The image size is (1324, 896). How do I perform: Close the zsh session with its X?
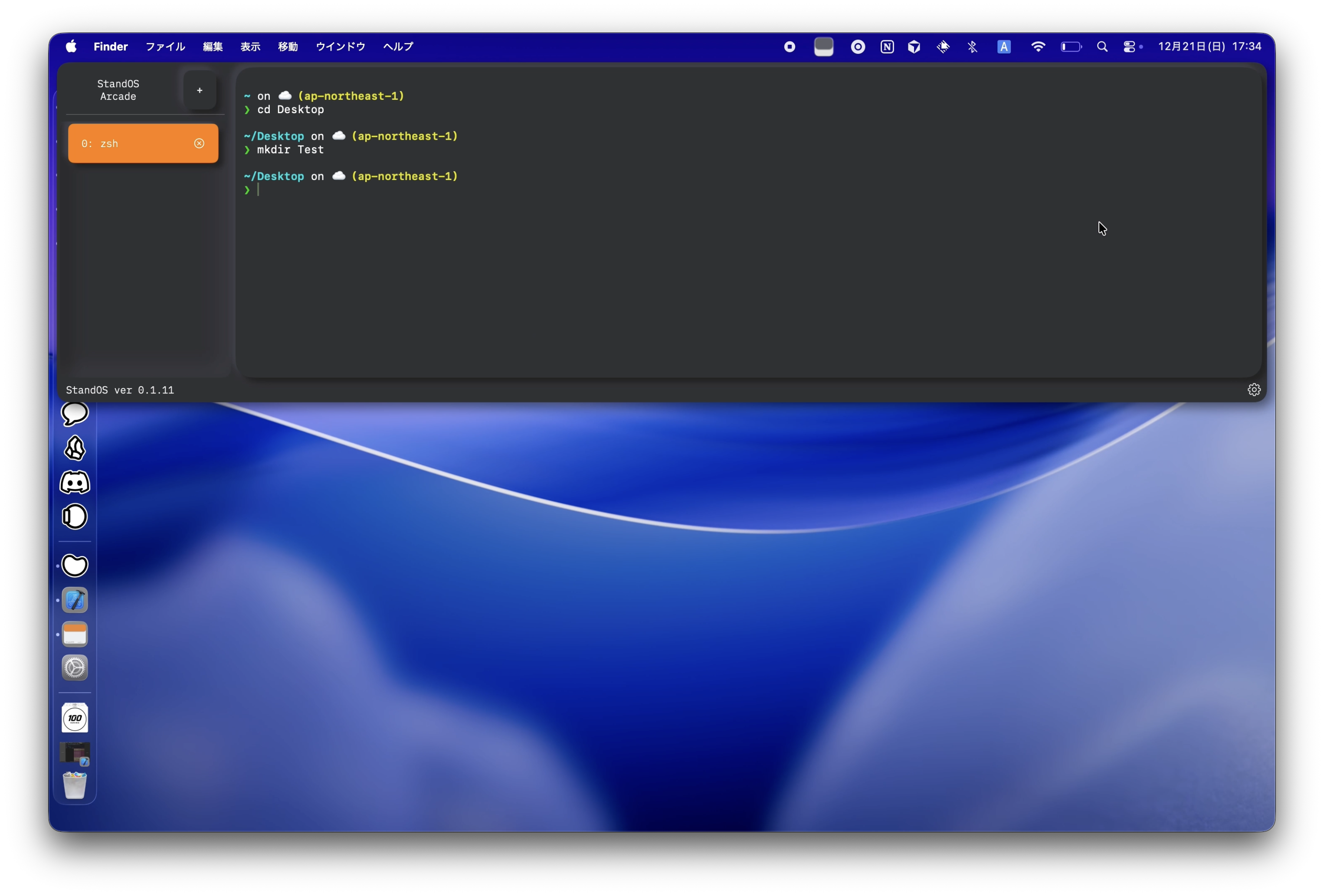[x=199, y=144]
